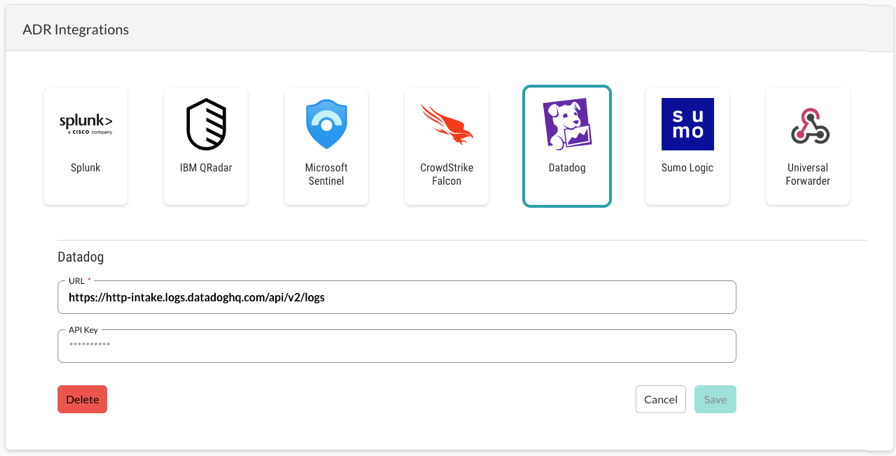The image size is (896, 456).
Task: Click the Datadog section heading
Action: 81,257
